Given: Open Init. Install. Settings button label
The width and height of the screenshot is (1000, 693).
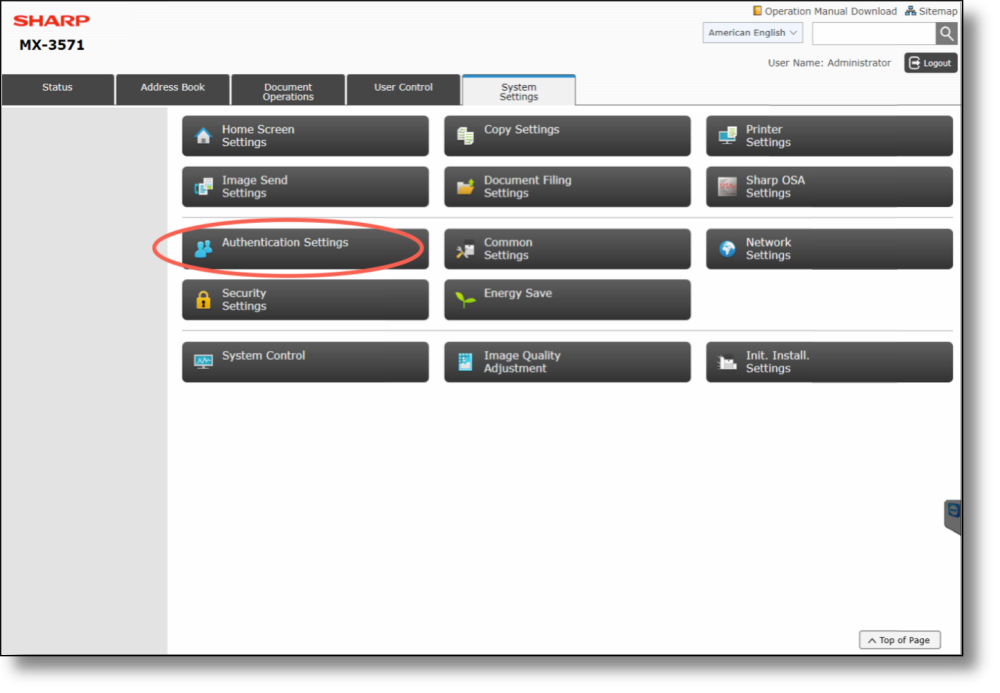Looking at the screenshot, I should click(777, 362).
